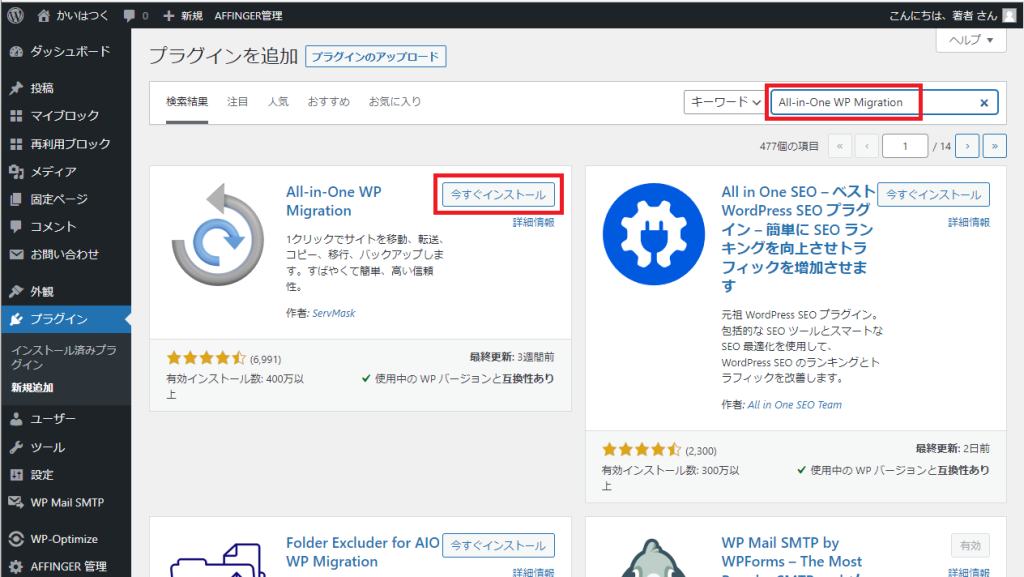
Task: Open 詳細情報 for All in One SEO
Action: tap(968, 223)
